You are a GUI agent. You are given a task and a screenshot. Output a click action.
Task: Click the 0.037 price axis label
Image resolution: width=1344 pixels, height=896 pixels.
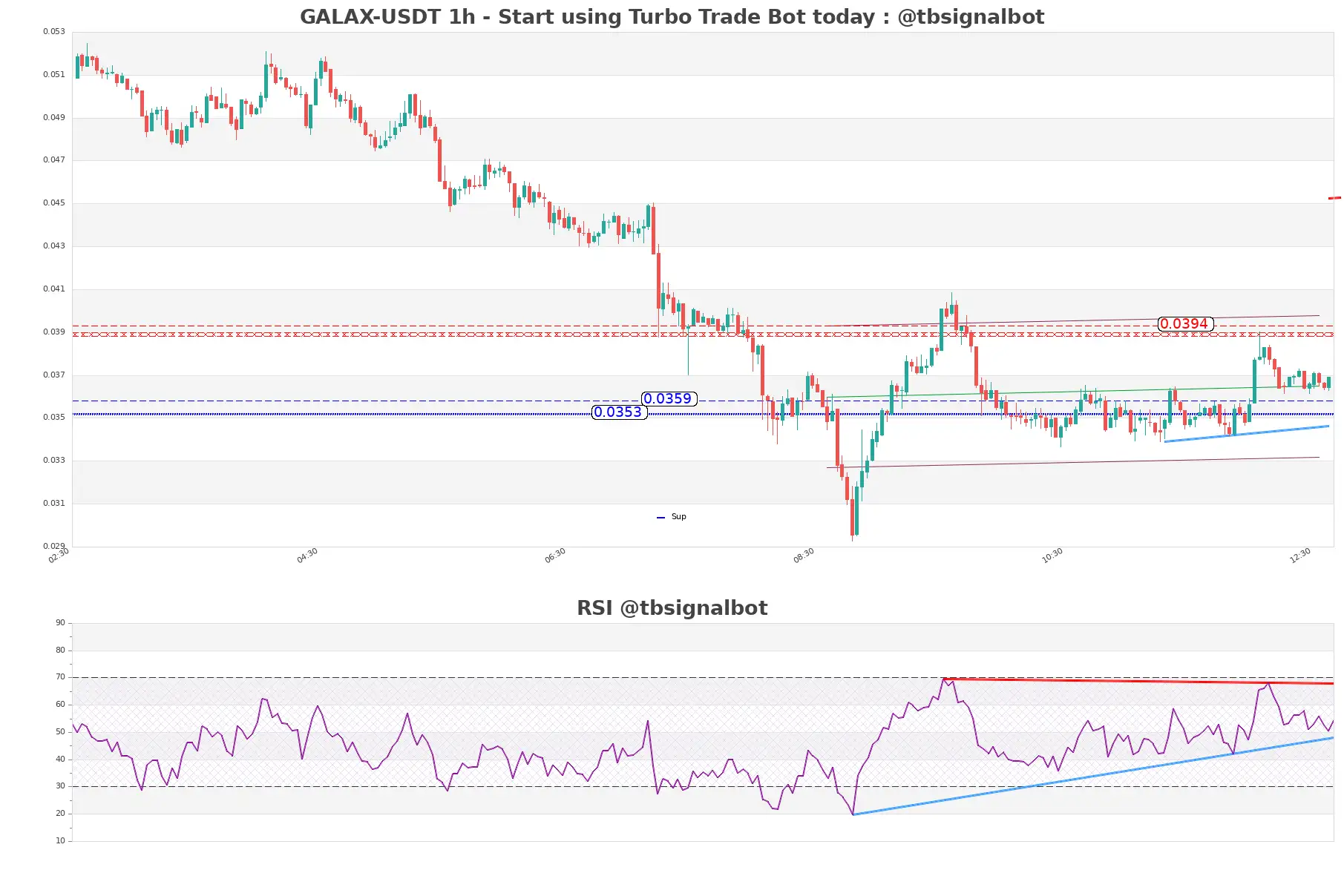pyautogui.click(x=54, y=375)
